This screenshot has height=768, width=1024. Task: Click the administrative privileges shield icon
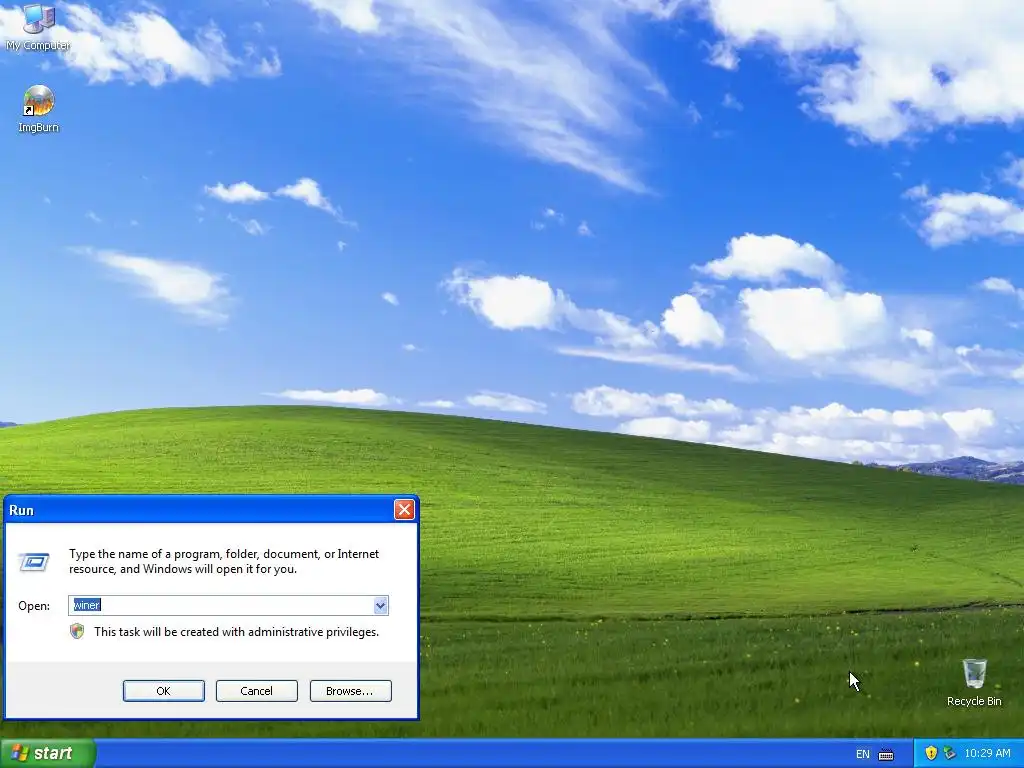tap(77, 632)
